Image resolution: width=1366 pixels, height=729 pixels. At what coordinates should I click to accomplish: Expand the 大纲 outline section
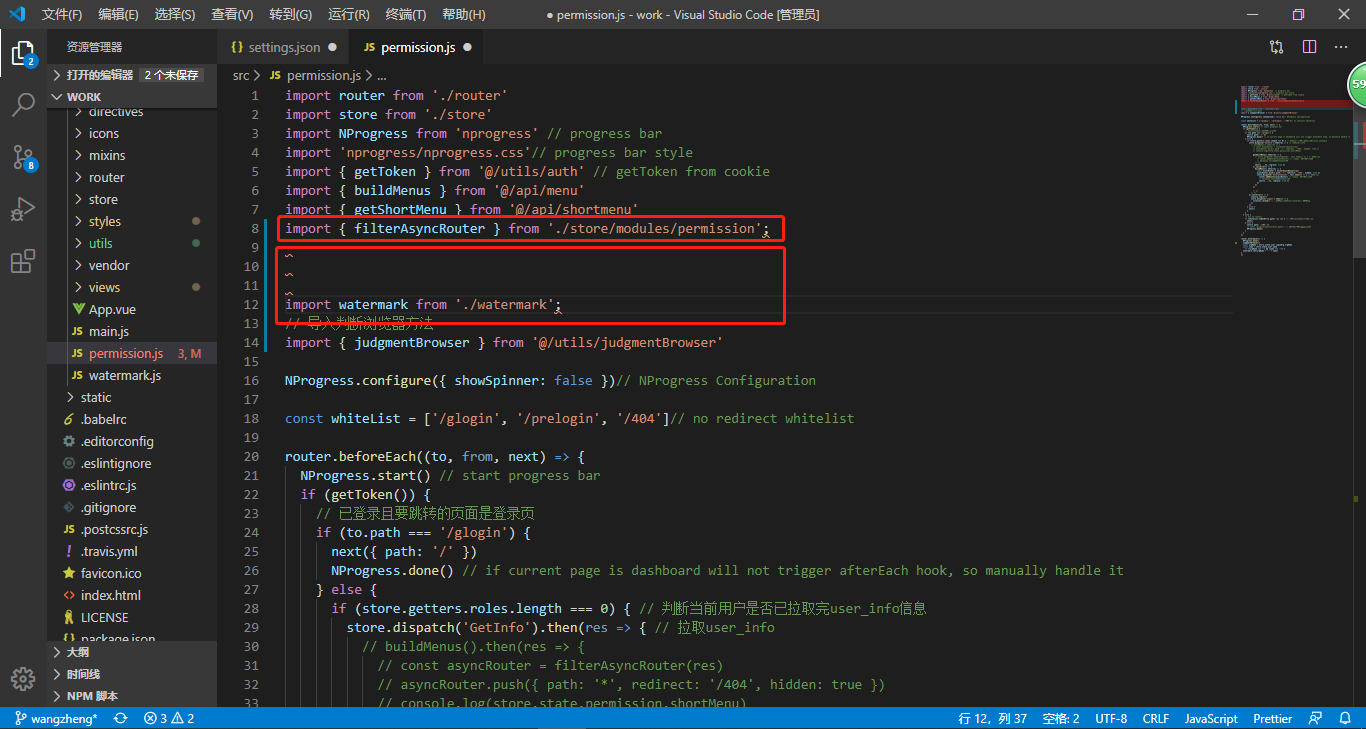point(77,651)
